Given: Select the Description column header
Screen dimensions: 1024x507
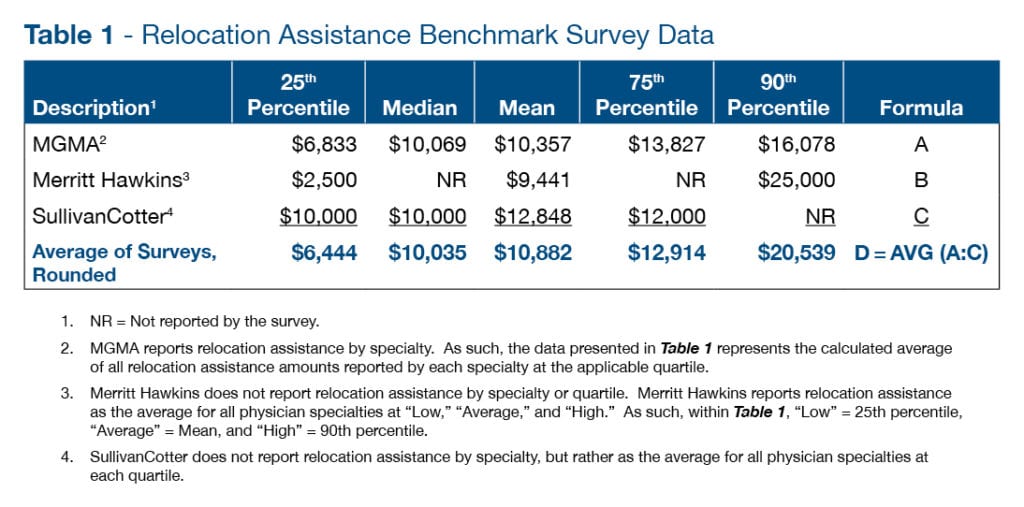Looking at the screenshot, I should click(92, 108).
